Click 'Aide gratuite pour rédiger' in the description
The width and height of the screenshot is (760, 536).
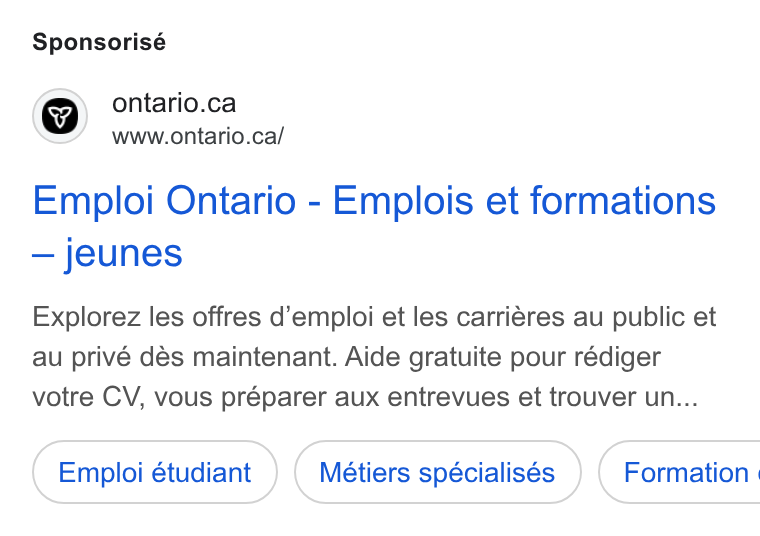[x=503, y=358]
